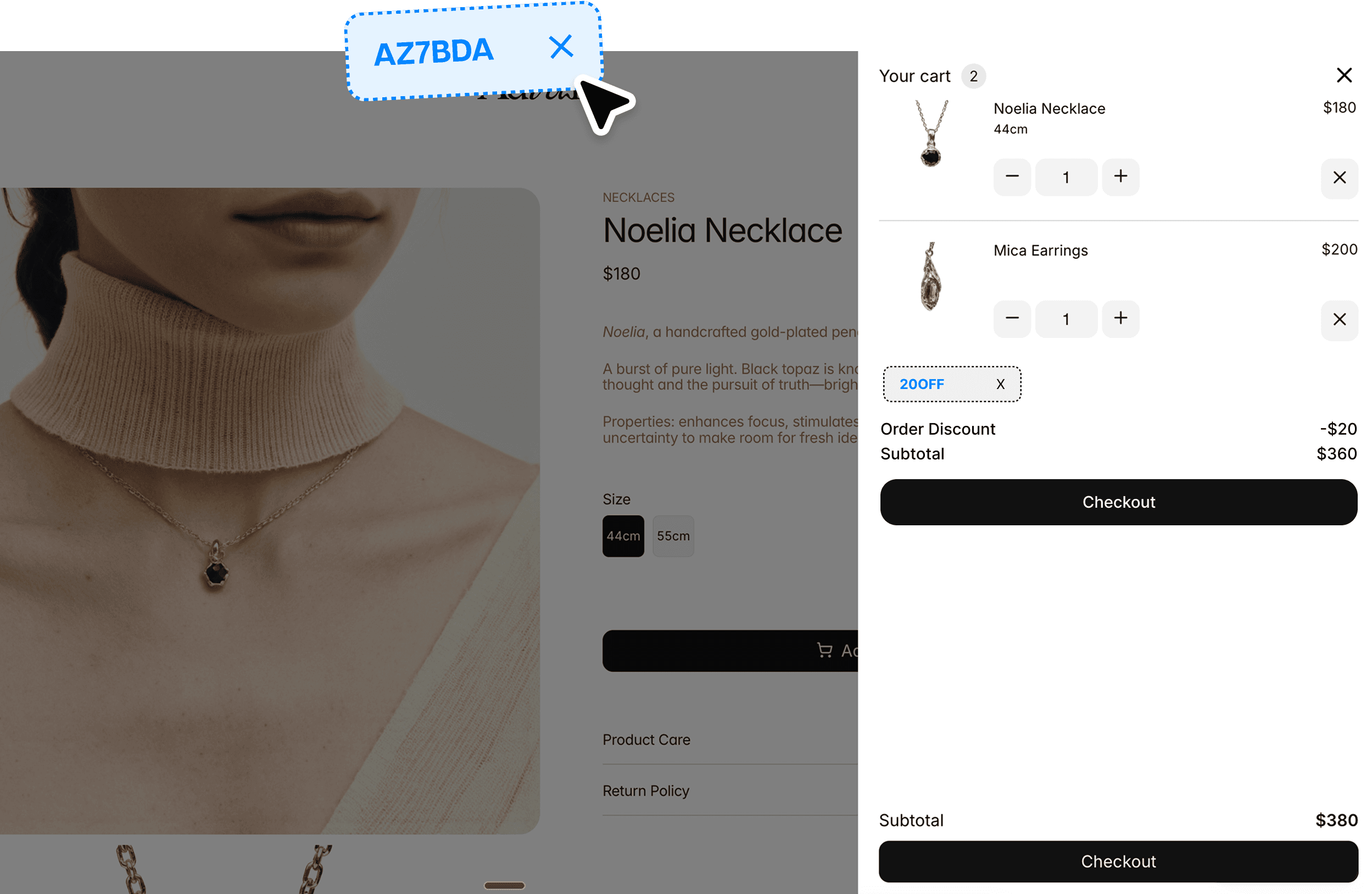Open the Noelia Necklace cart thumbnail
Viewport: 1372px width, 894px height.
(932, 134)
